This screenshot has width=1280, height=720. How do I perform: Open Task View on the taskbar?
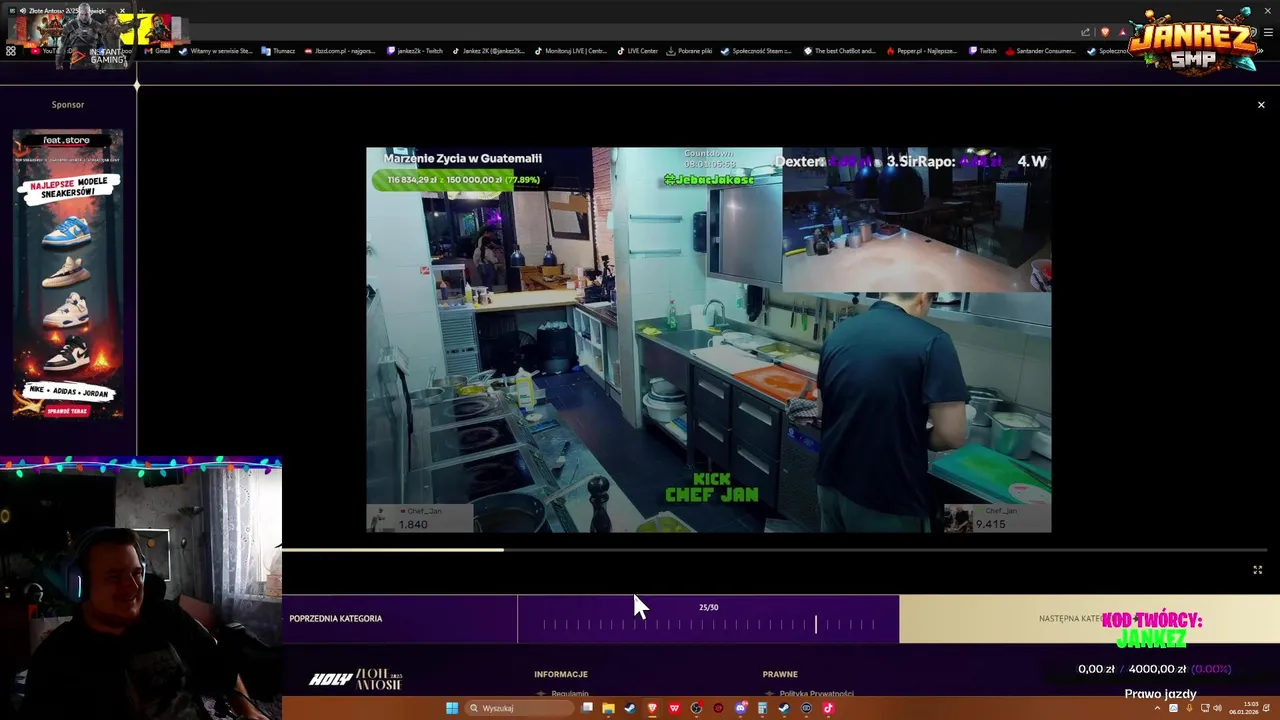[x=587, y=708]
